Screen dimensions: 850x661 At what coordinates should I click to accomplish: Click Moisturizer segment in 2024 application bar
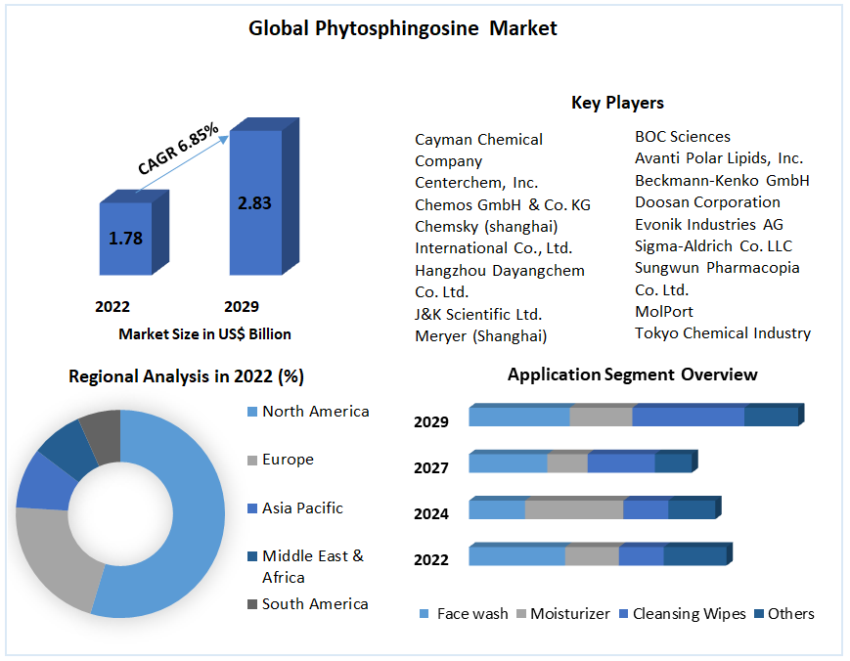click(574, 509)
